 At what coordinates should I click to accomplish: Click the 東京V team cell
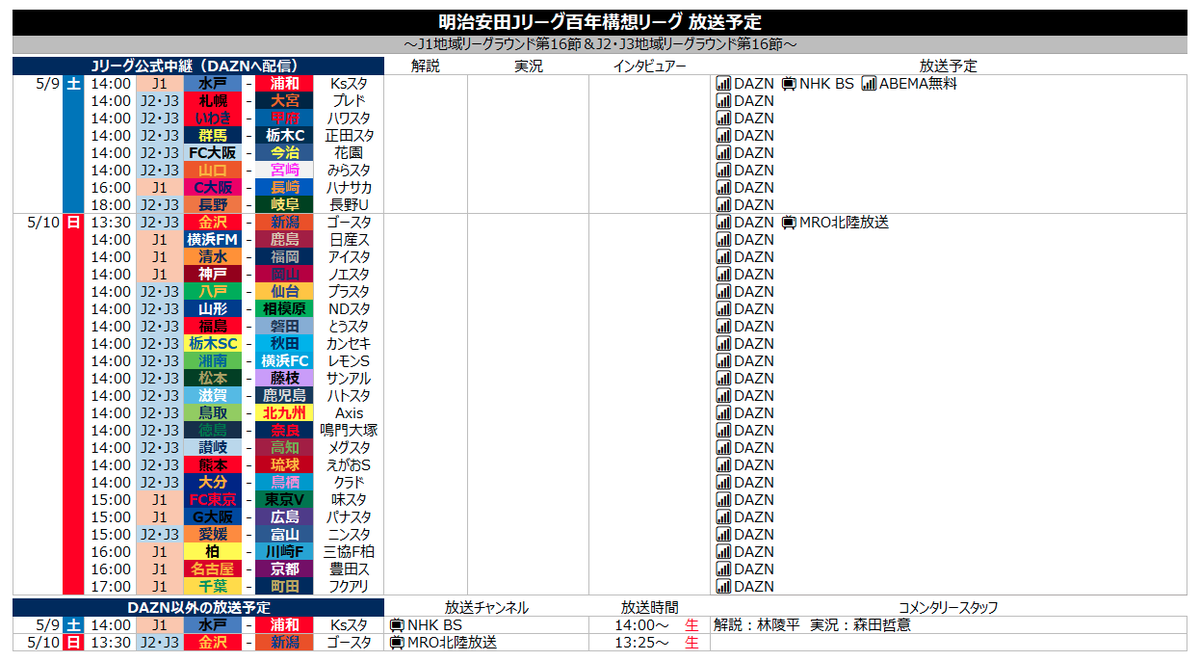click(x=285, y=500)
